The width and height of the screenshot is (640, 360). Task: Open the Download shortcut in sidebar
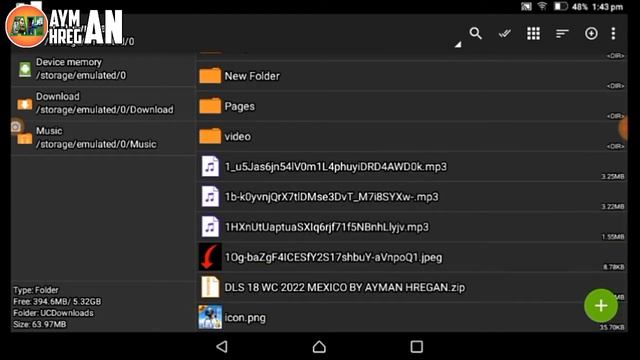click(x=104, y=103)
